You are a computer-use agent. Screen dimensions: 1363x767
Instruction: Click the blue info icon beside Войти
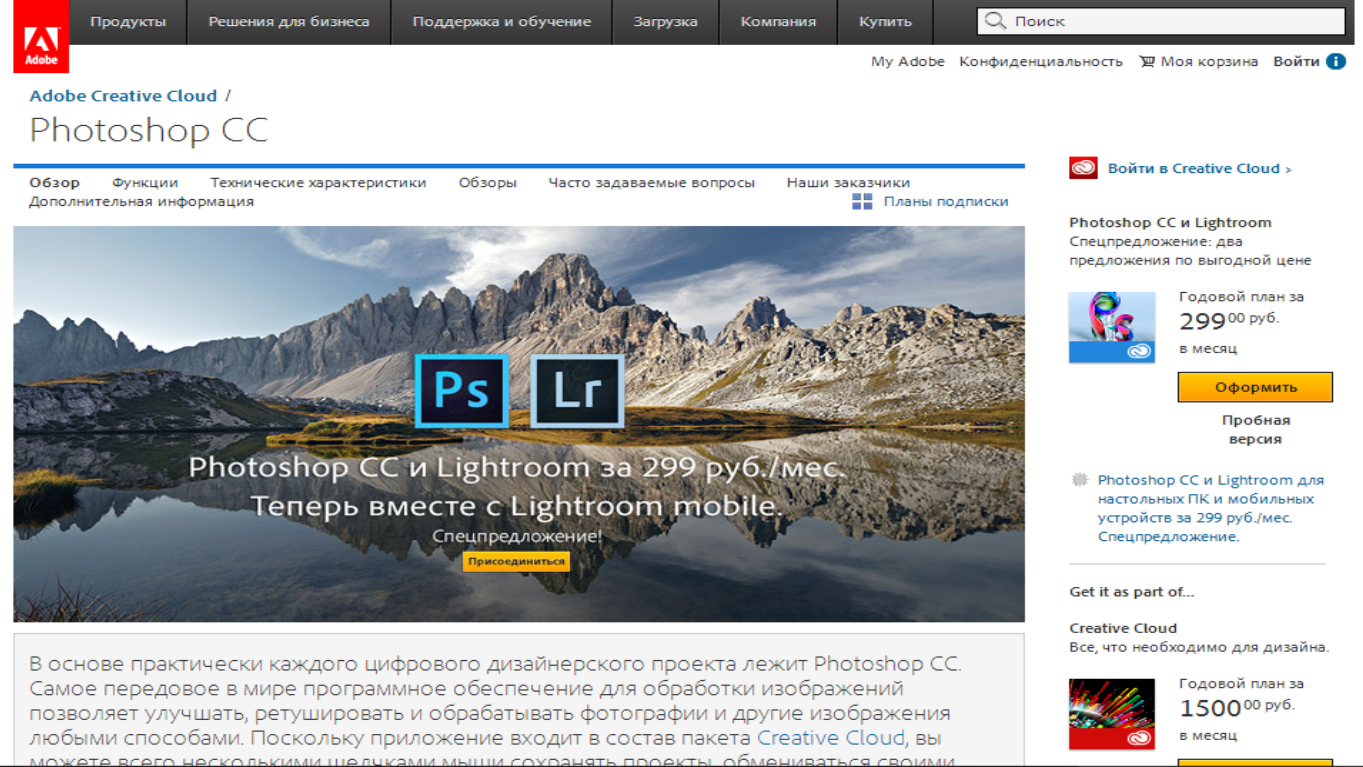[x=1336, y=62]
